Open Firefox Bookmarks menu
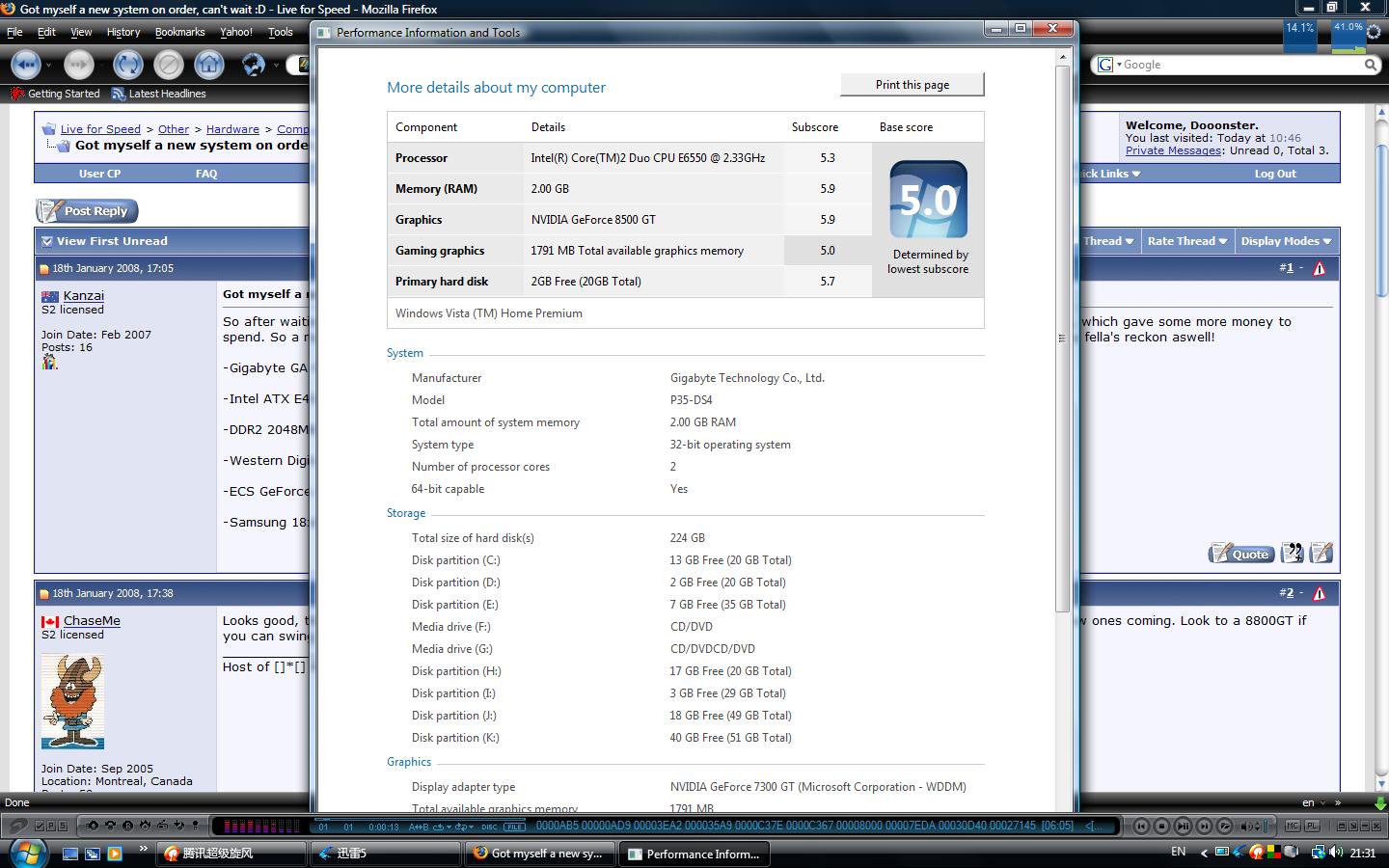This screenshot has width=1389, height=868. (x=180, y=32)
